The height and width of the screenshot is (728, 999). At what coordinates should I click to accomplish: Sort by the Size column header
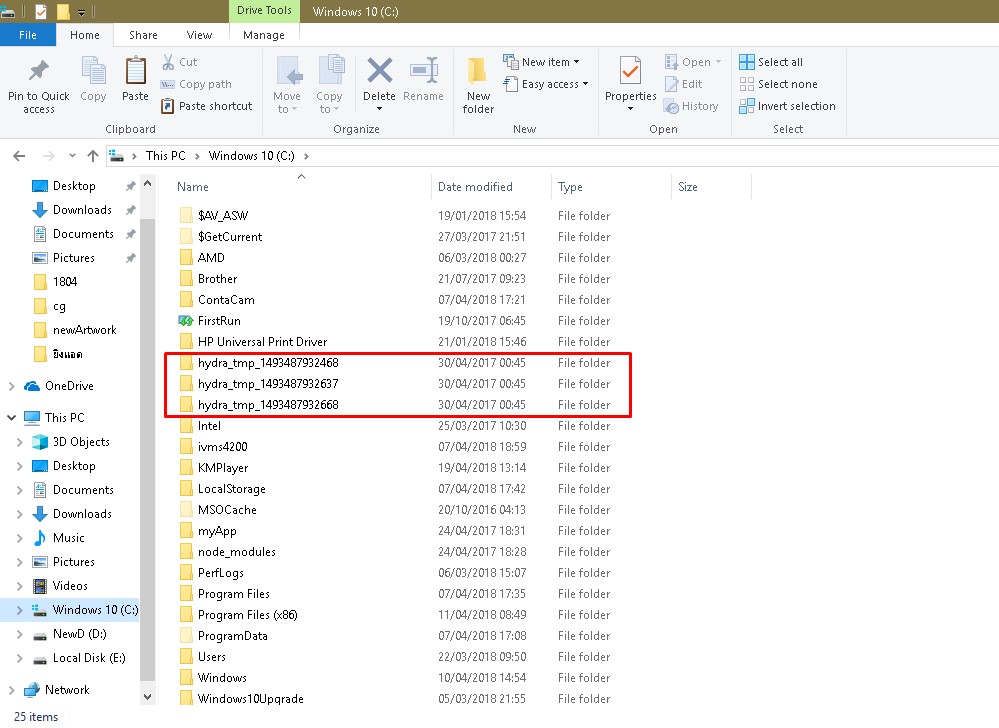tap(711, 187)
